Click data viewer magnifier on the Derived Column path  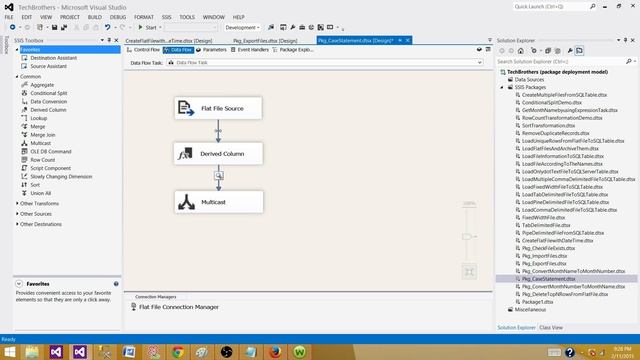[219, 176]
